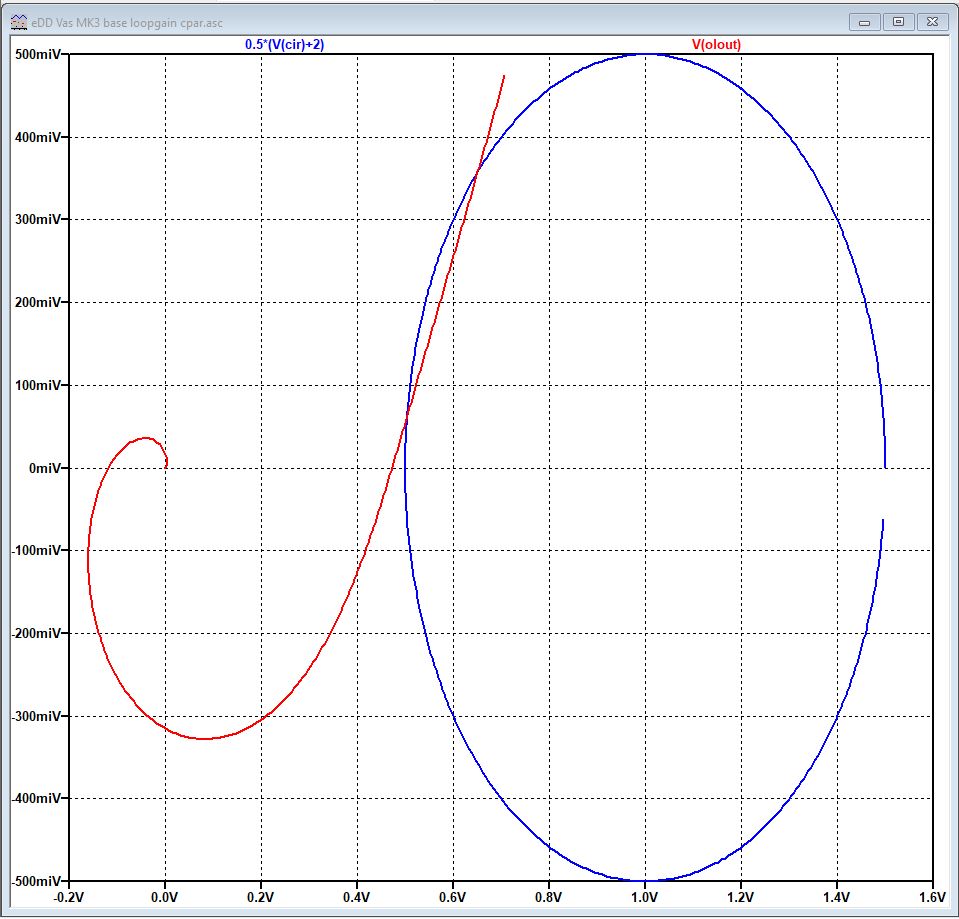Click the 0.8V horizontal axis label
Screen dimensions: 959x919
549,897
